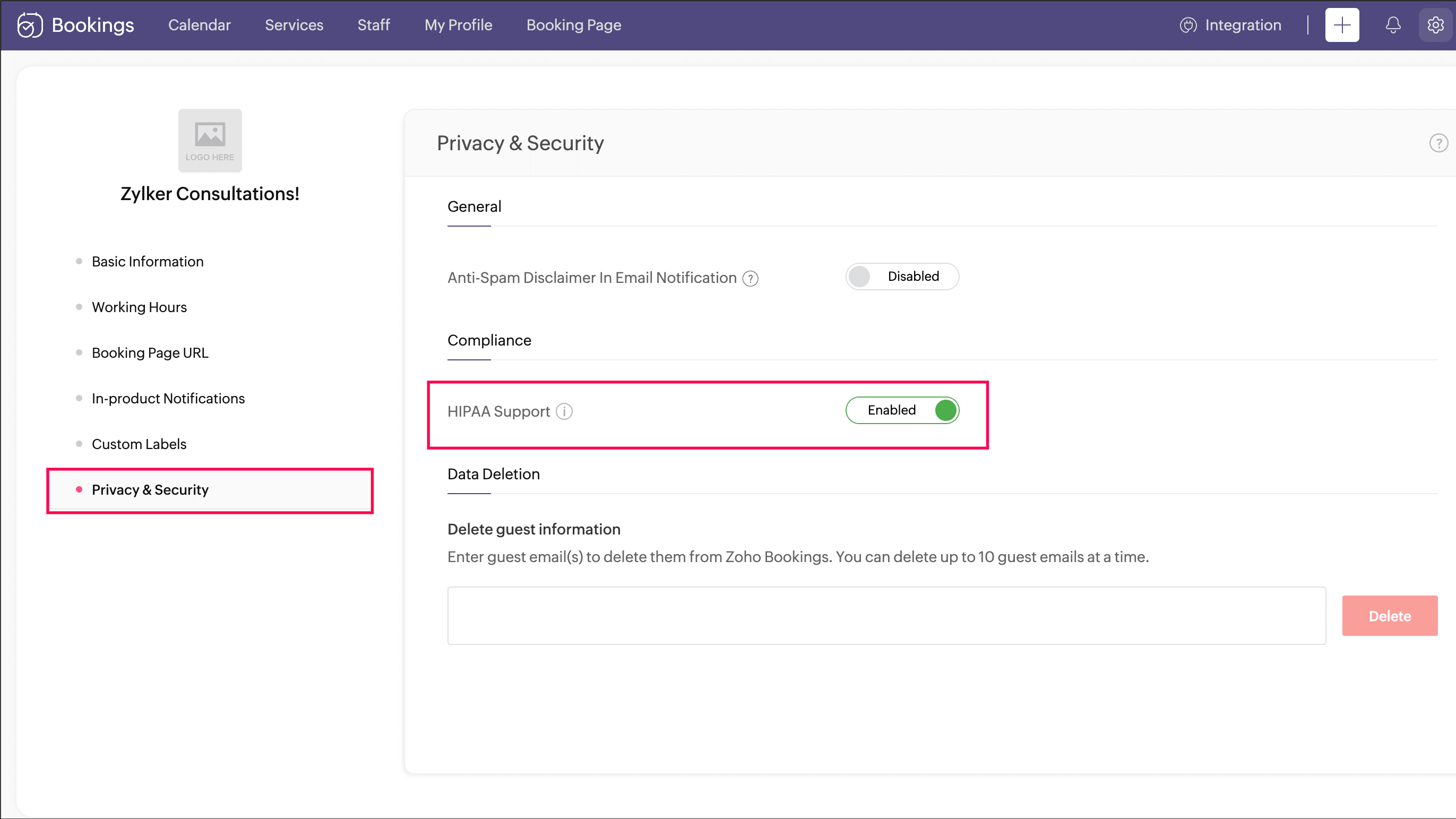Open the Integration plug icon
The image size is (1456, 819).
[1188, 25]
